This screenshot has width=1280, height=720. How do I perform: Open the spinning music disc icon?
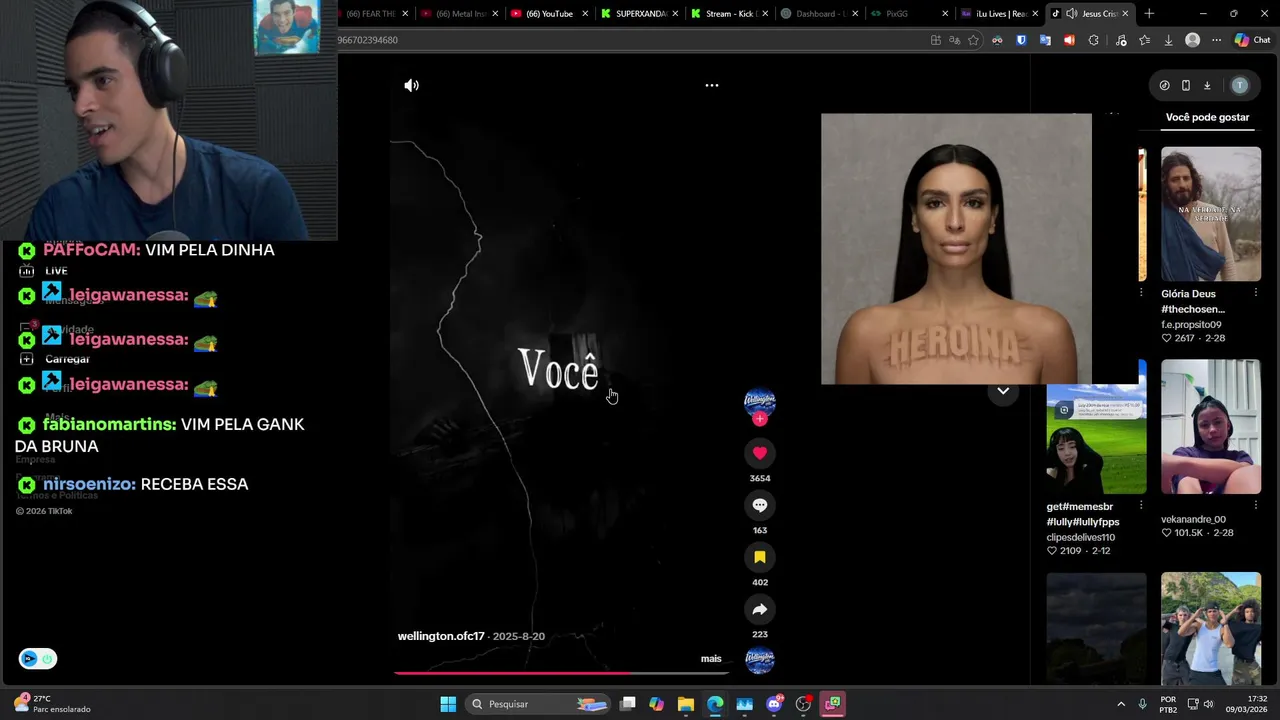click(x=760, y=660)
